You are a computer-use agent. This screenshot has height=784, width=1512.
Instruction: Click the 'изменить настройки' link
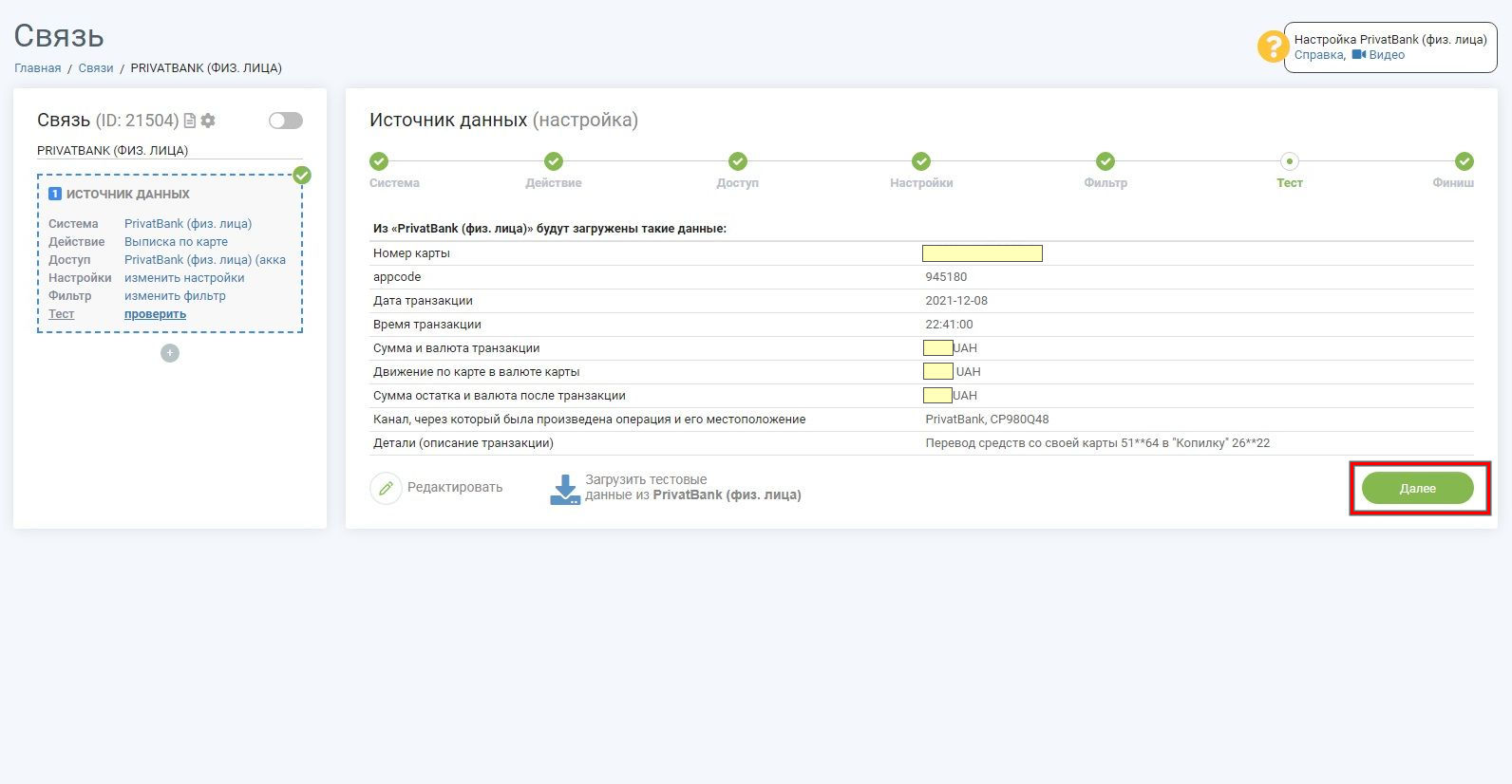click(184, 278)
